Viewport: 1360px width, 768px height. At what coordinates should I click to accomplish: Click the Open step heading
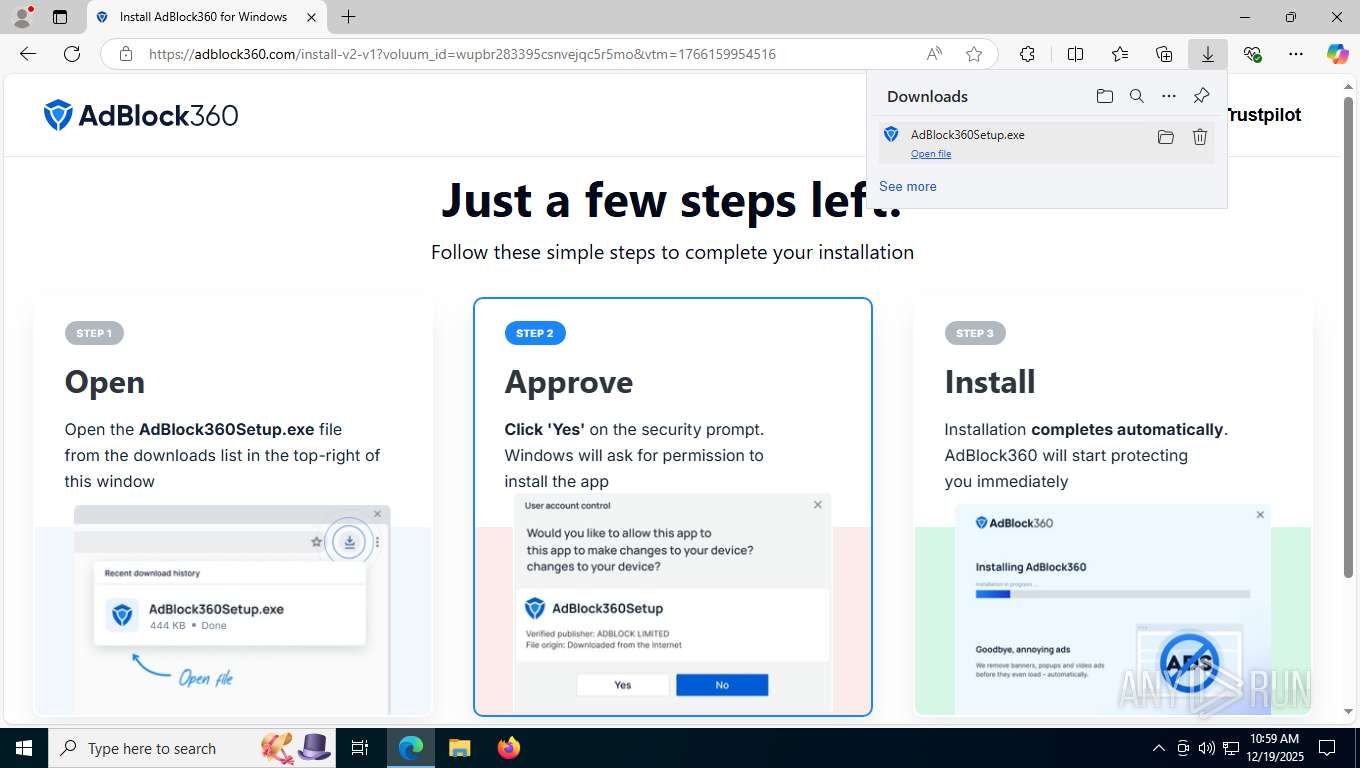105,382
